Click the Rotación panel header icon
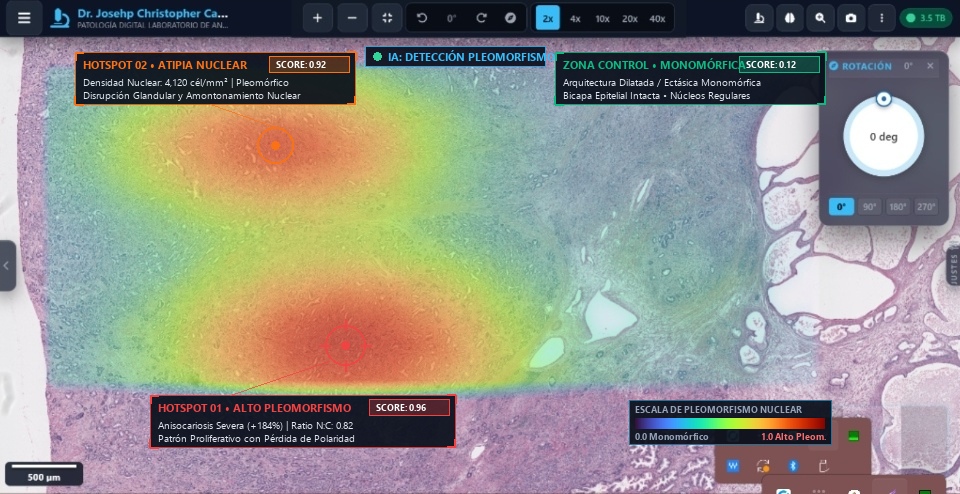Viewport: 960px width, 494px height. click(833, 66)
